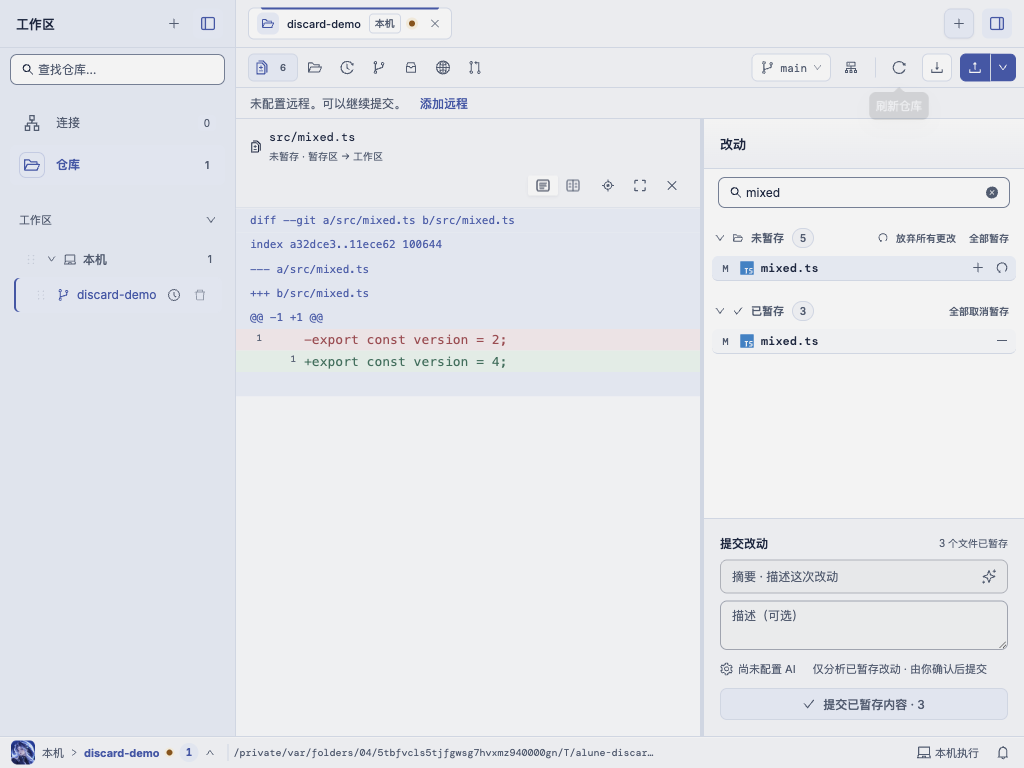The width and height of the screenshot is (1024, 768).
Task: Open the stash box icon
Action: tap(411, 67)
